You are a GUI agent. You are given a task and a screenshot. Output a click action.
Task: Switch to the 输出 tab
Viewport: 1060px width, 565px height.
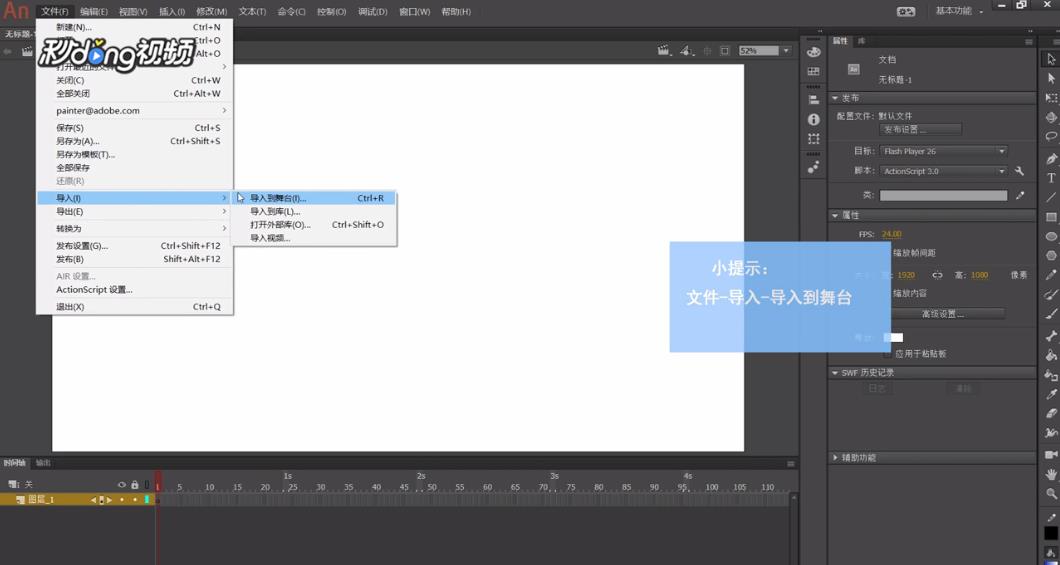(43, 463)
